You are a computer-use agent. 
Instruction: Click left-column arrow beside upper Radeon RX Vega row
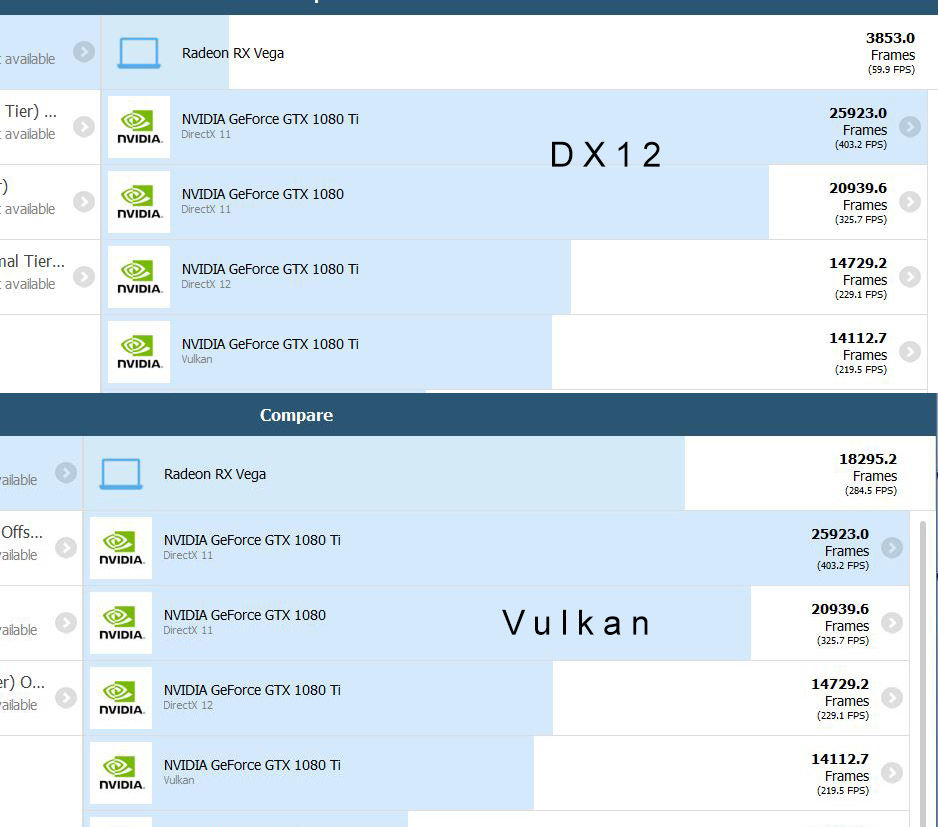click(84, 52)
